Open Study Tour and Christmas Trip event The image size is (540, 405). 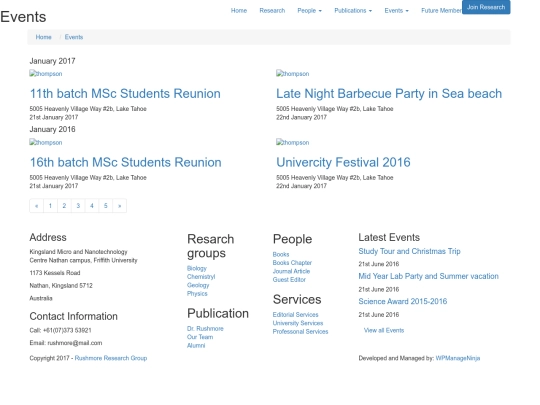pyautogui.click(x=409, y=251)
